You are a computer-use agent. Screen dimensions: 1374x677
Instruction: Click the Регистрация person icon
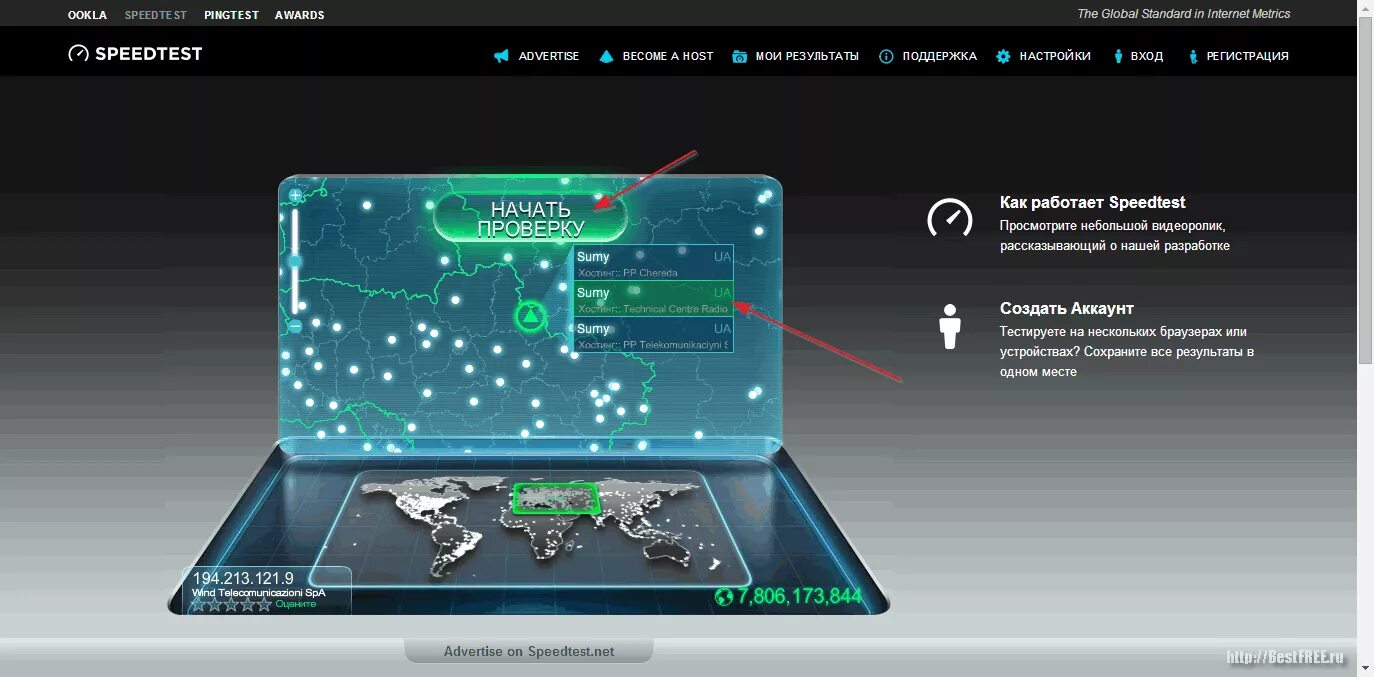pos(1193,56)
